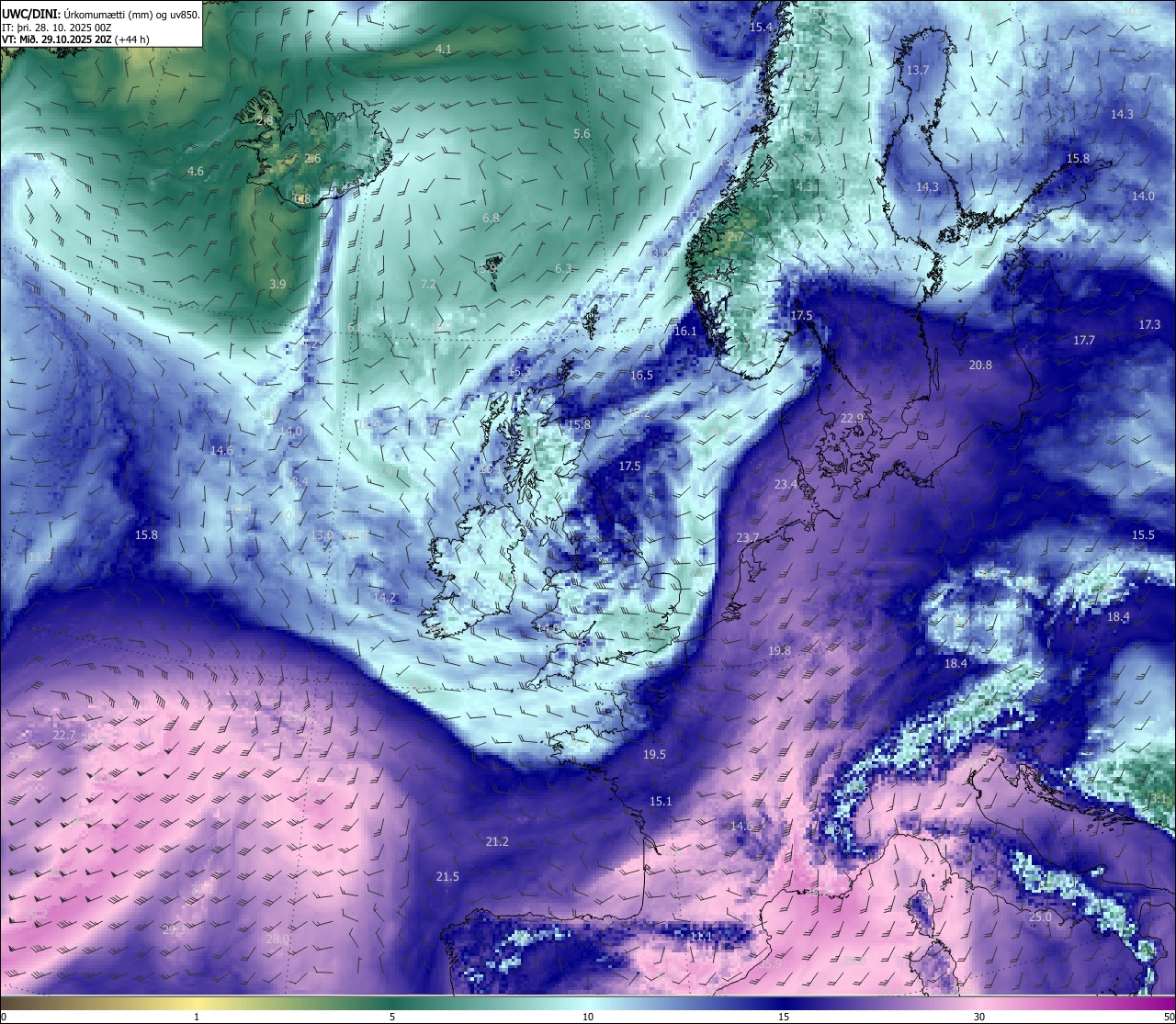Click the 16.5 value label
This screenshot has width=1176, height=1024.
641,376
